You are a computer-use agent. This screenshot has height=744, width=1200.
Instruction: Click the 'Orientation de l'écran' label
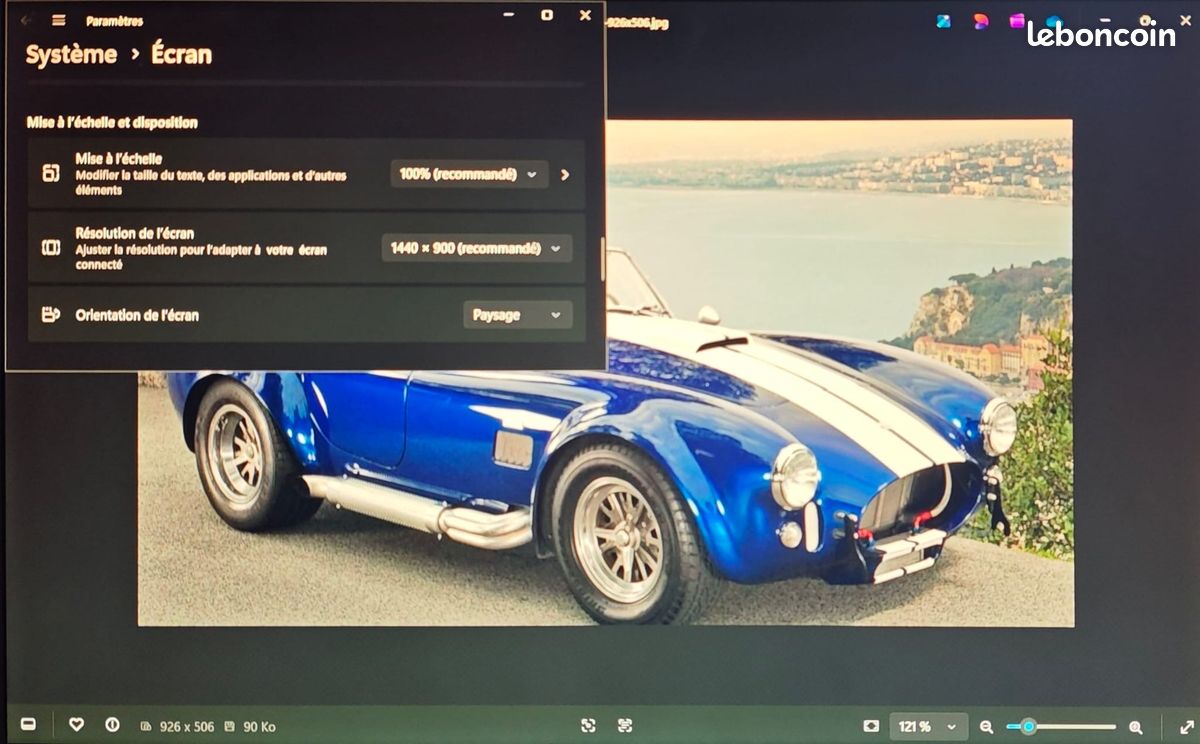137,315
